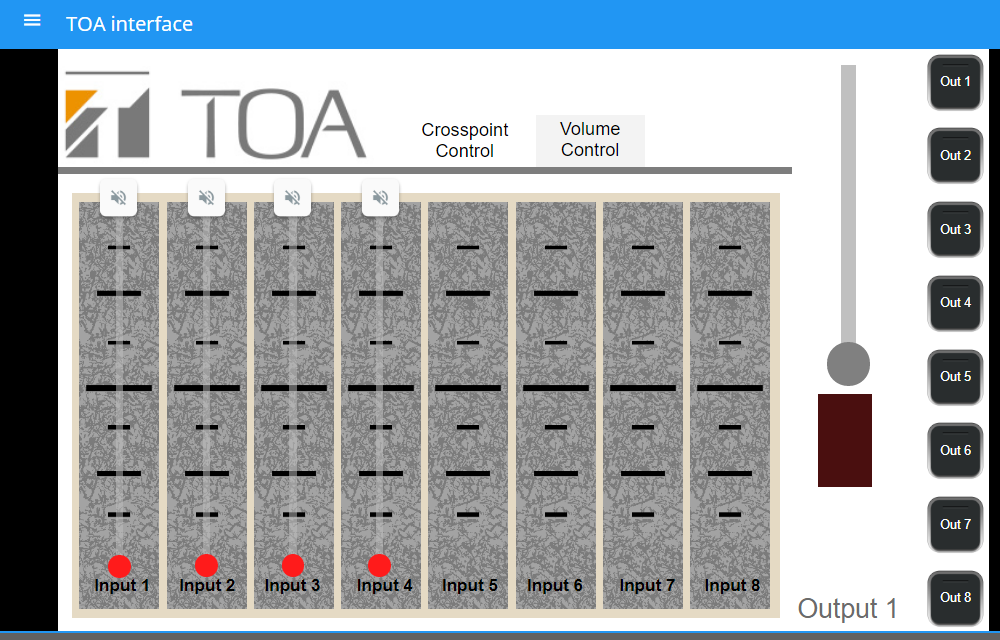Click the 'Output 1' label text
1000x640 pixels.
point(848,609)
